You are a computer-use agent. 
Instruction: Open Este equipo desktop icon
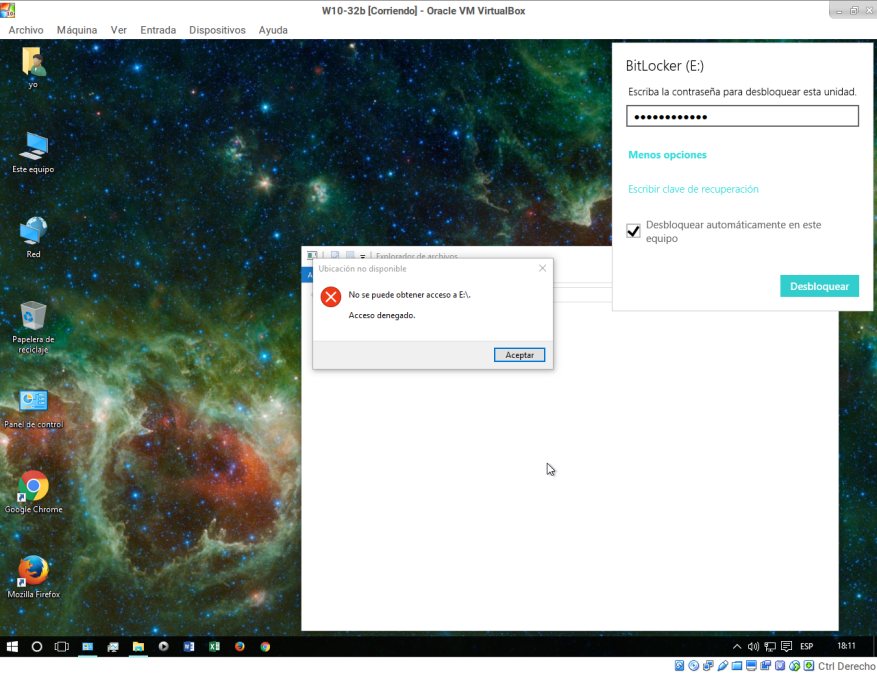[33, 147]
